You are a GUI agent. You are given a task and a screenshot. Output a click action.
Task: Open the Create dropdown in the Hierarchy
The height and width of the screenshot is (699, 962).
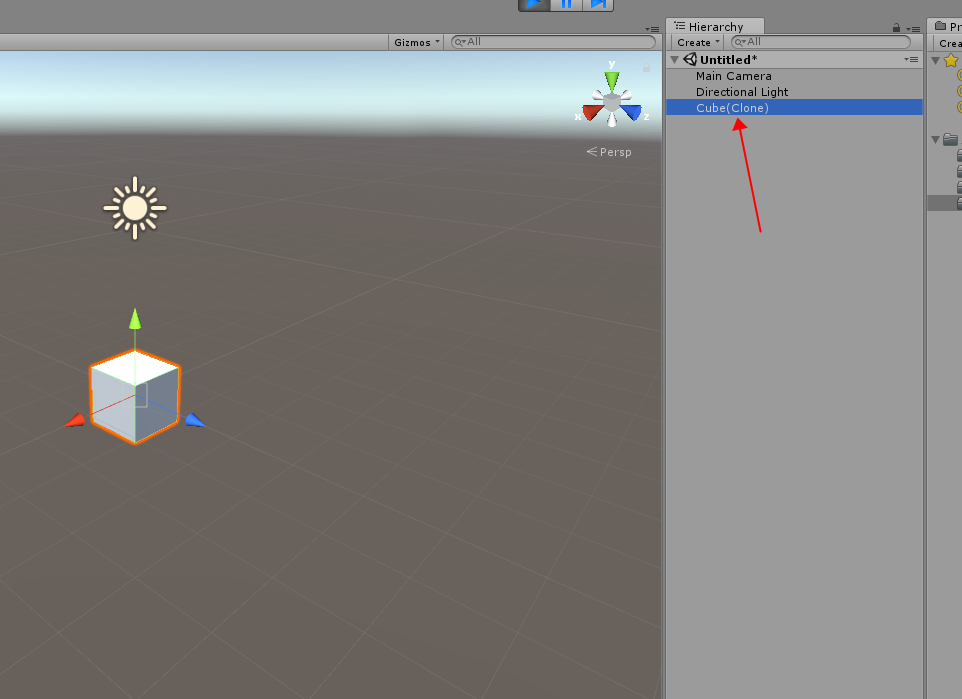point(695,42)
